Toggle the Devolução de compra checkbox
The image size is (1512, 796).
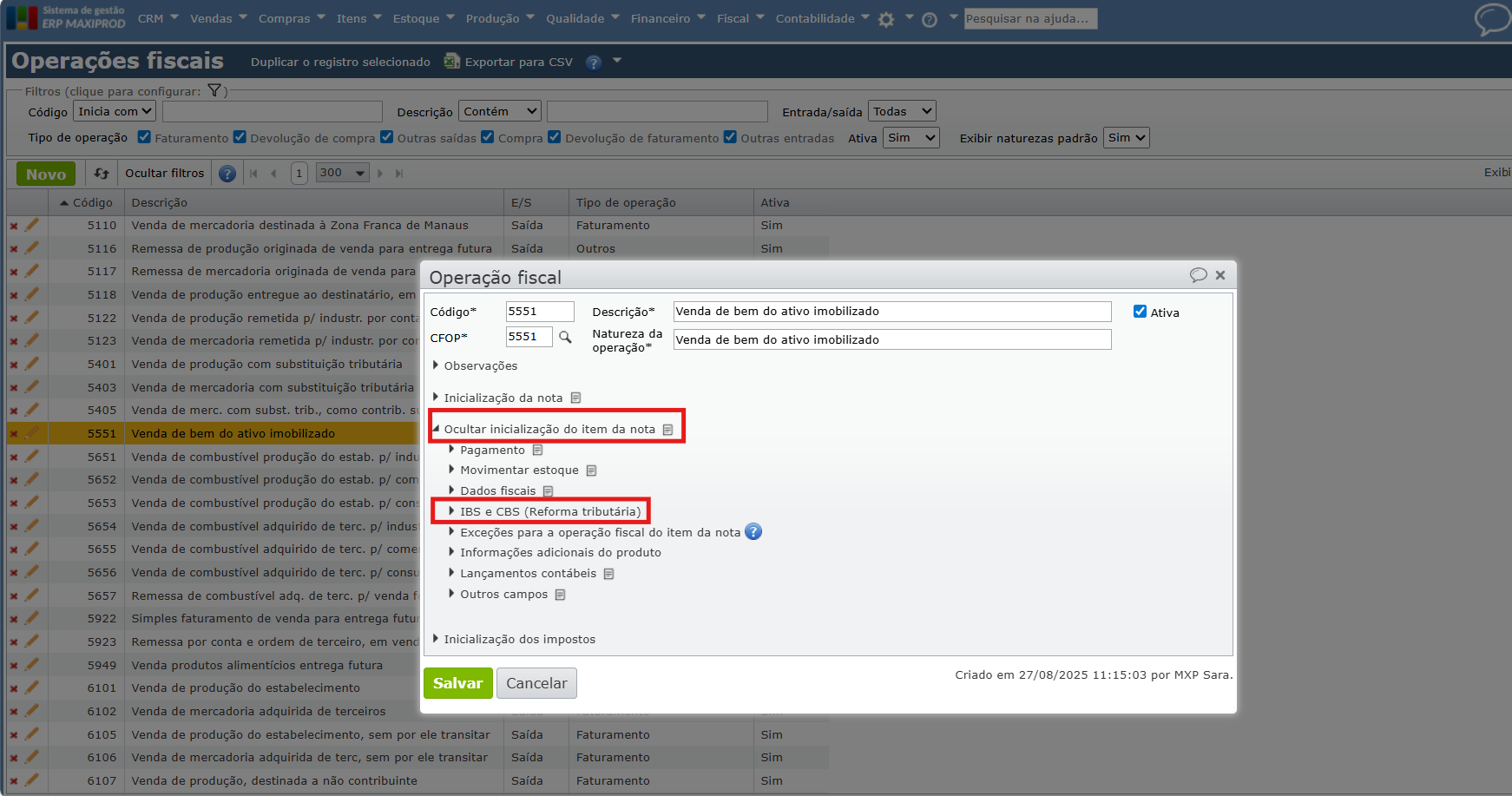tap(240, 137)
